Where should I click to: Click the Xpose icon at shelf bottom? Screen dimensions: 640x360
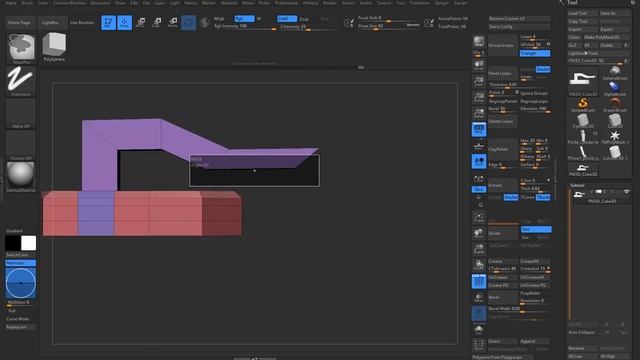click(x=479, y=345)
